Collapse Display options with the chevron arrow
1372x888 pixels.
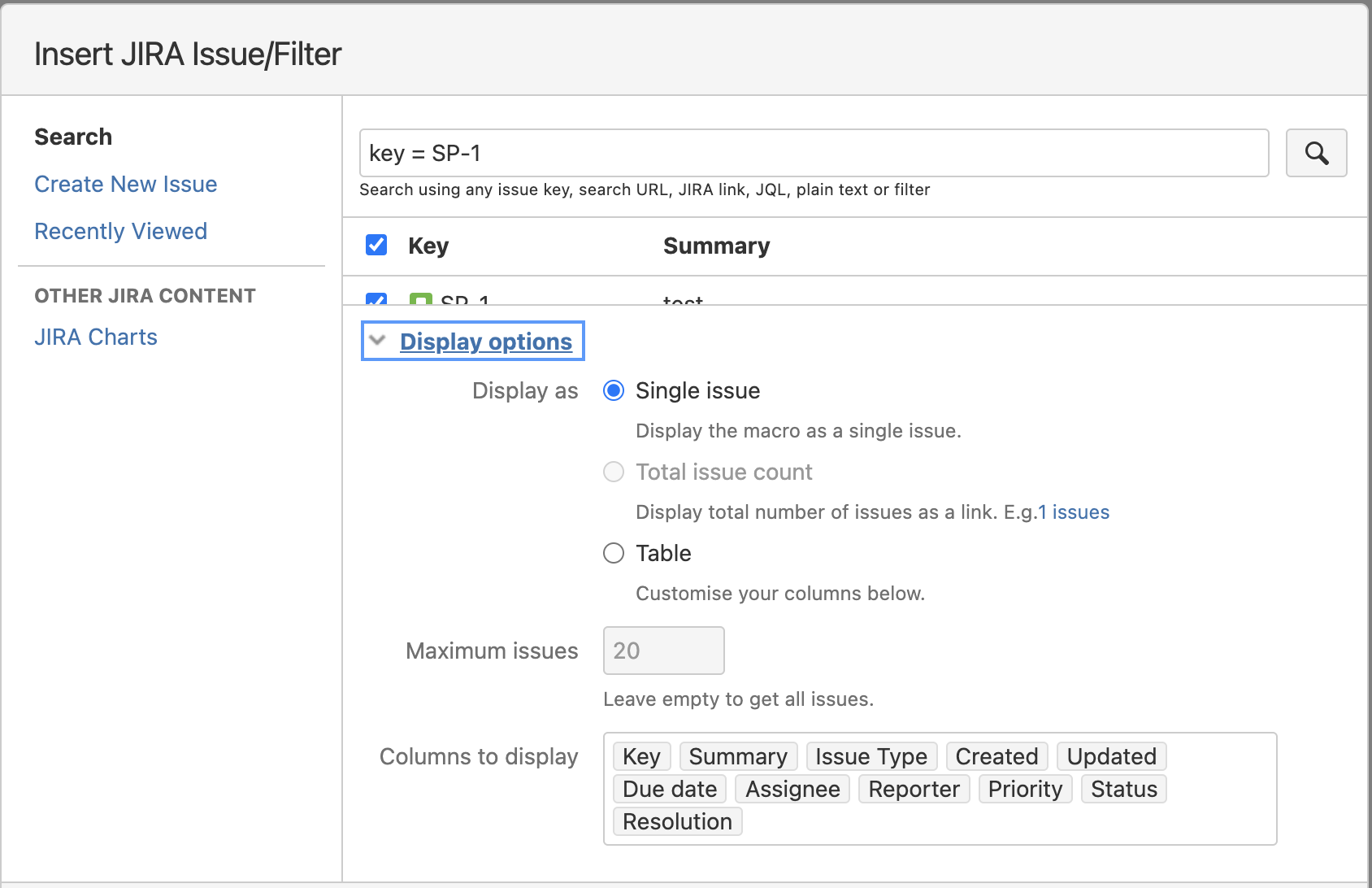click(x=376, y=341)
